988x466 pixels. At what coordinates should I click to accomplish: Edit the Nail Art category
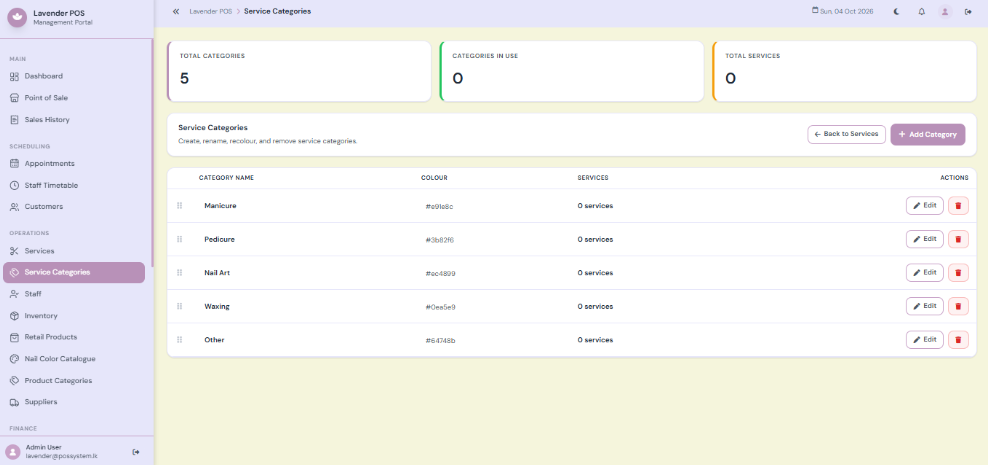925,272
